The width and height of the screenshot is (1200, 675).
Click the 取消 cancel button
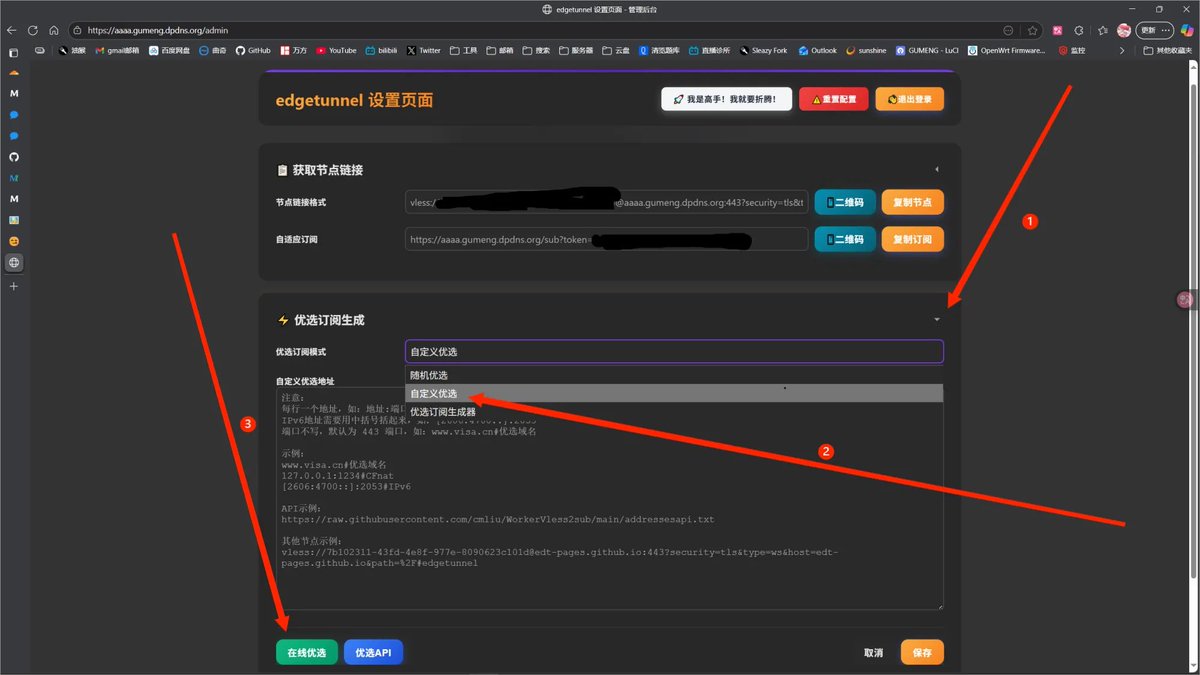pyautogui.click(x=873, y=652)
